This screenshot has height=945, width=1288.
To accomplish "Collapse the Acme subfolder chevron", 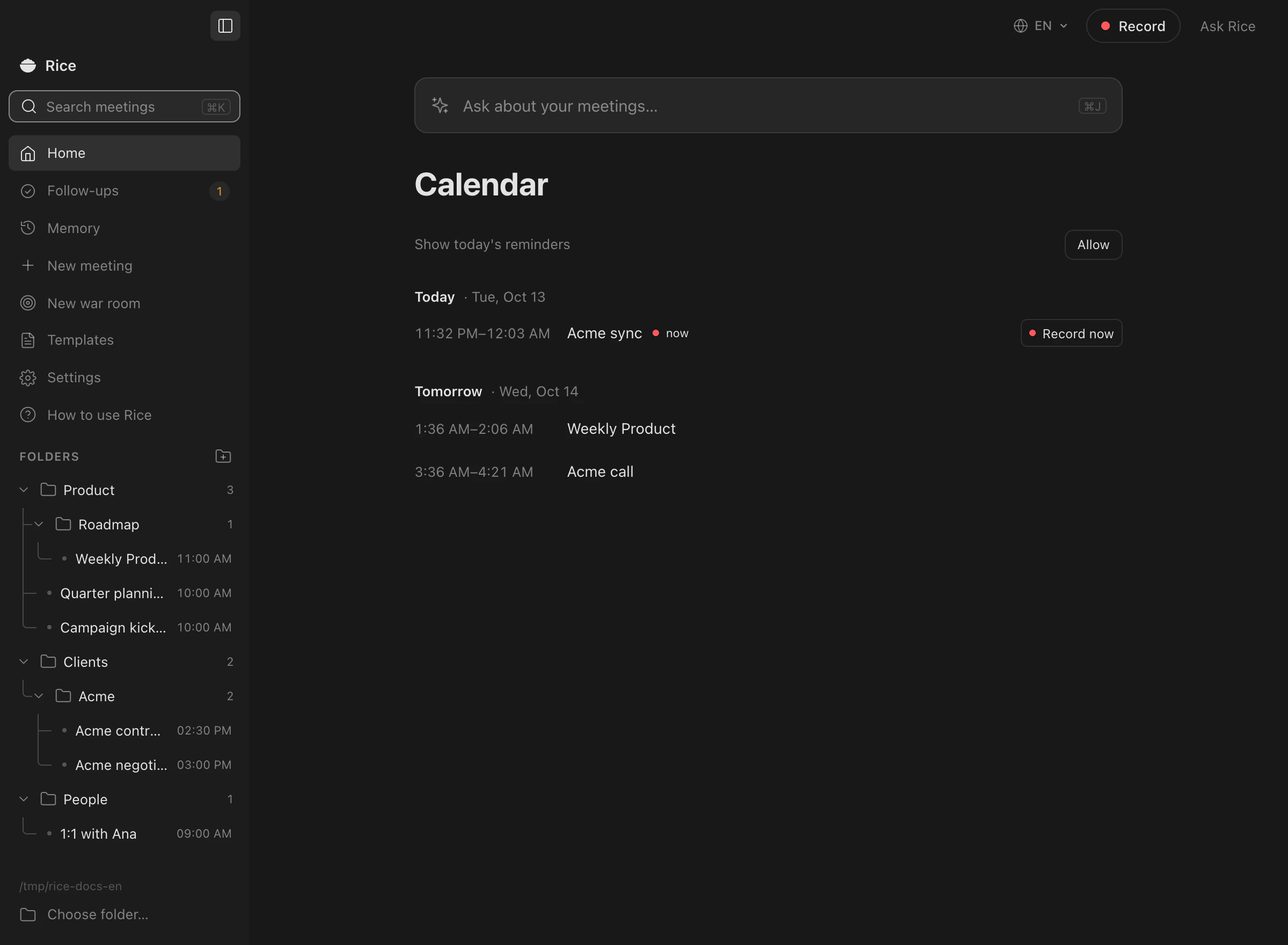I will point(39,696).
